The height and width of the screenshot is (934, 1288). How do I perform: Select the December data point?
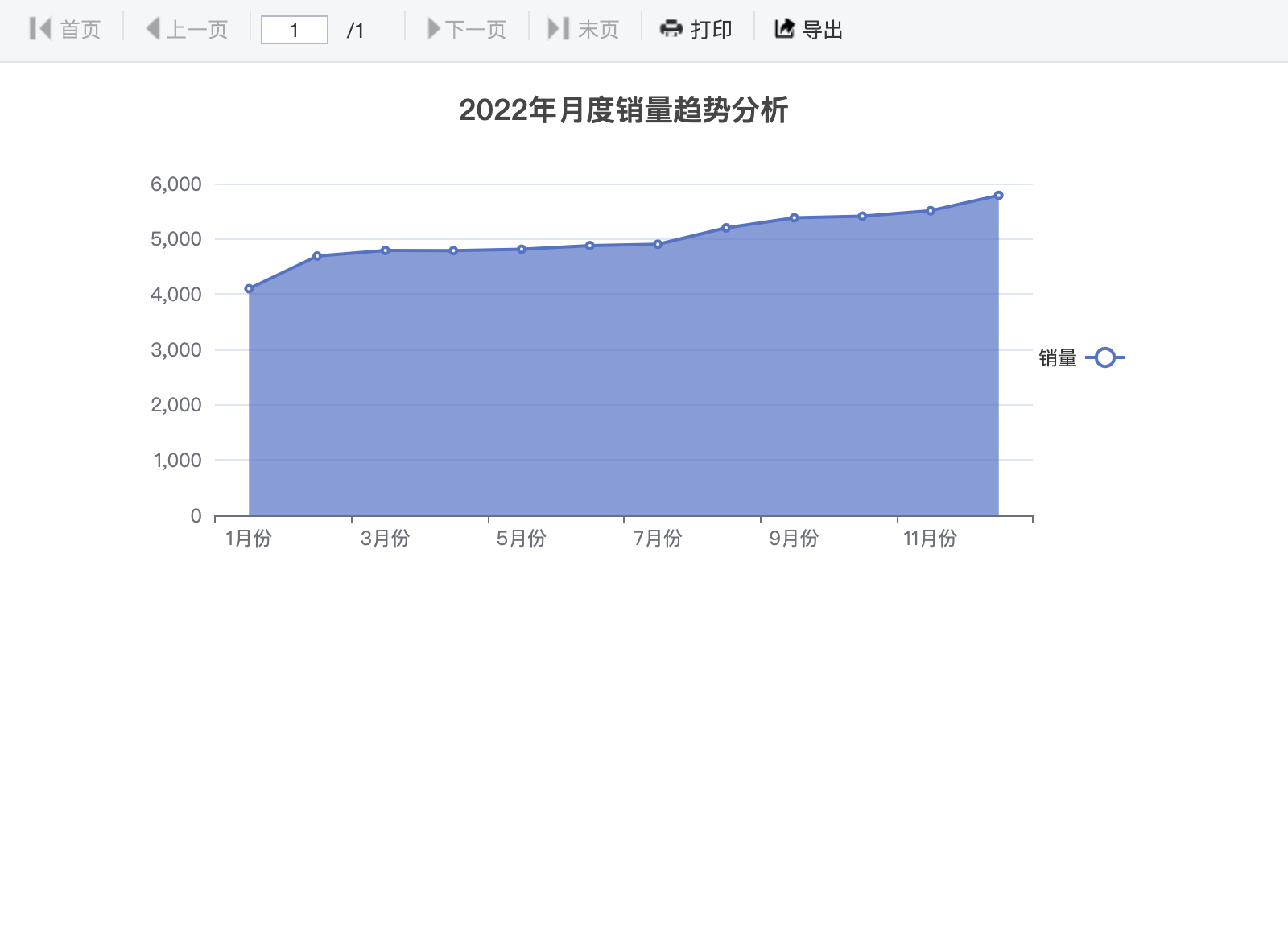pos(999,196)
